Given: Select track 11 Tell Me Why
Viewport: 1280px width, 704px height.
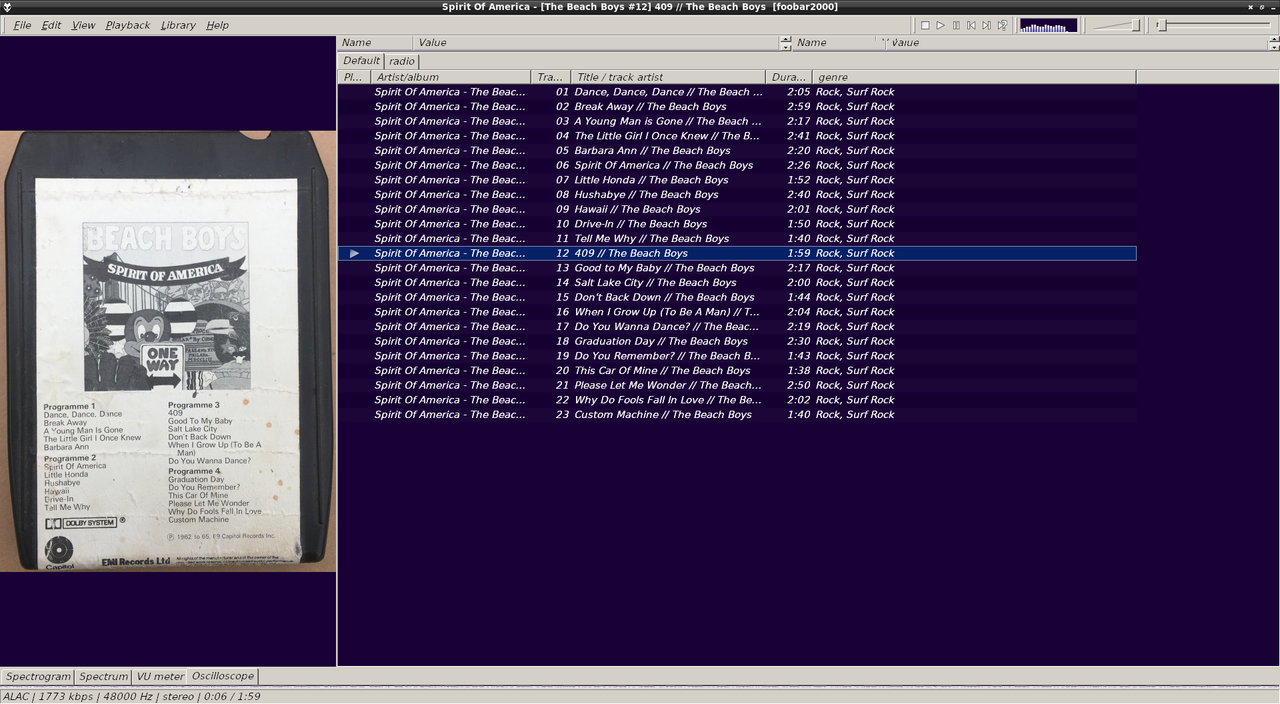Looking at the screenshot, I should click(x=737, y=239).
